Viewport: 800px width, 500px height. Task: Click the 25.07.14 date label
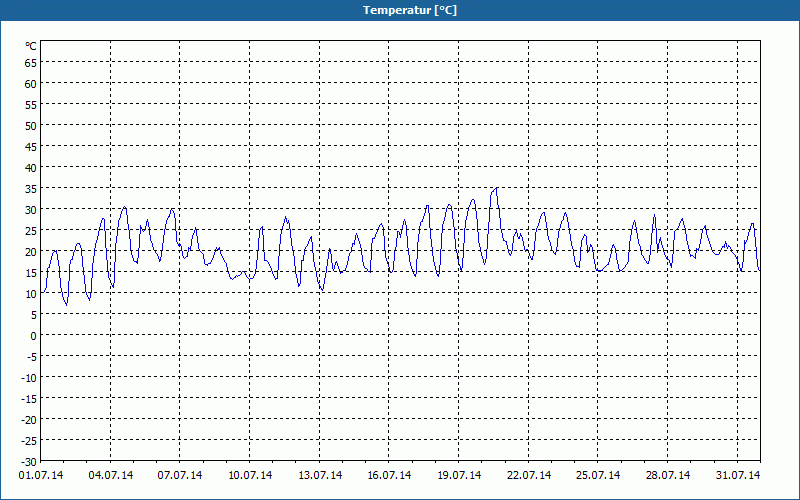pyautogui.click(x=598, y=476)
